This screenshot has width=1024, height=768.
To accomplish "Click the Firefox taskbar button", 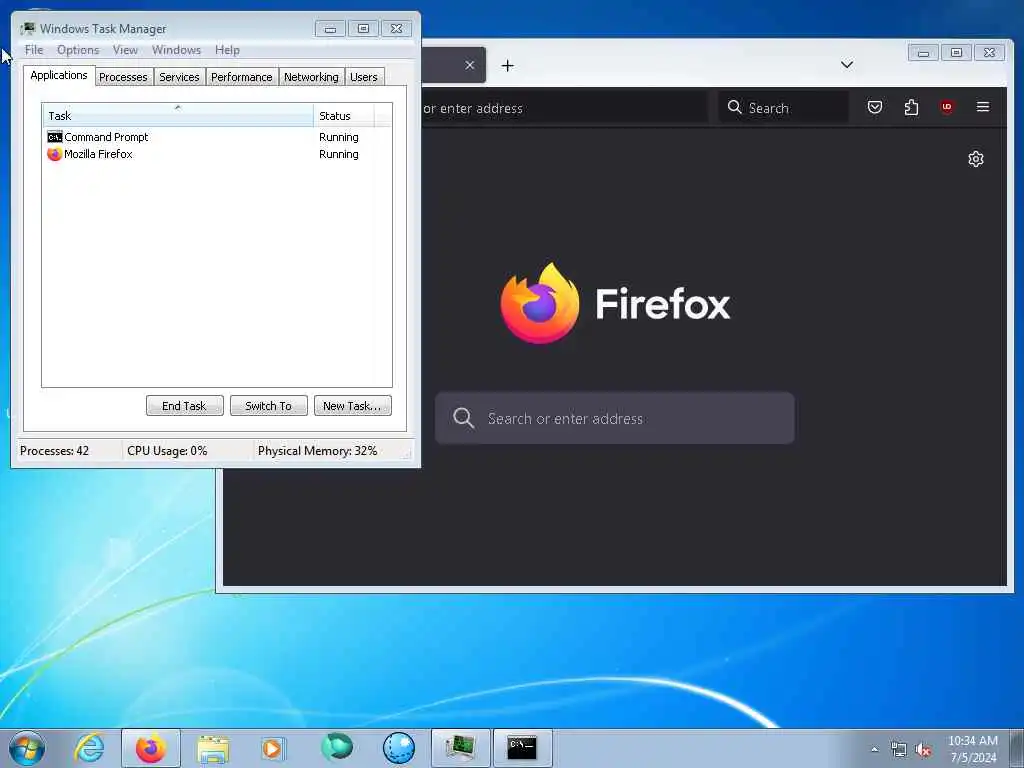I will [151, 748].
